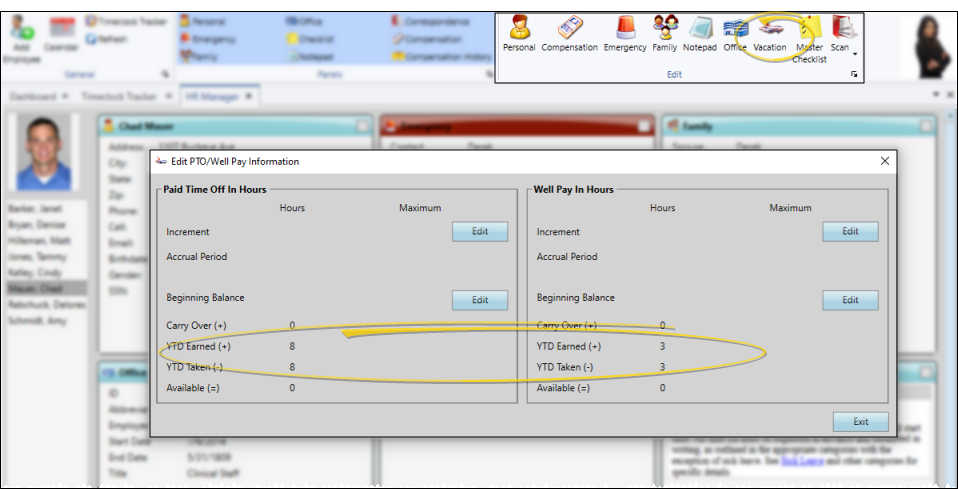
Task: Open the Emergency edit icon
Action: [625, 33]
